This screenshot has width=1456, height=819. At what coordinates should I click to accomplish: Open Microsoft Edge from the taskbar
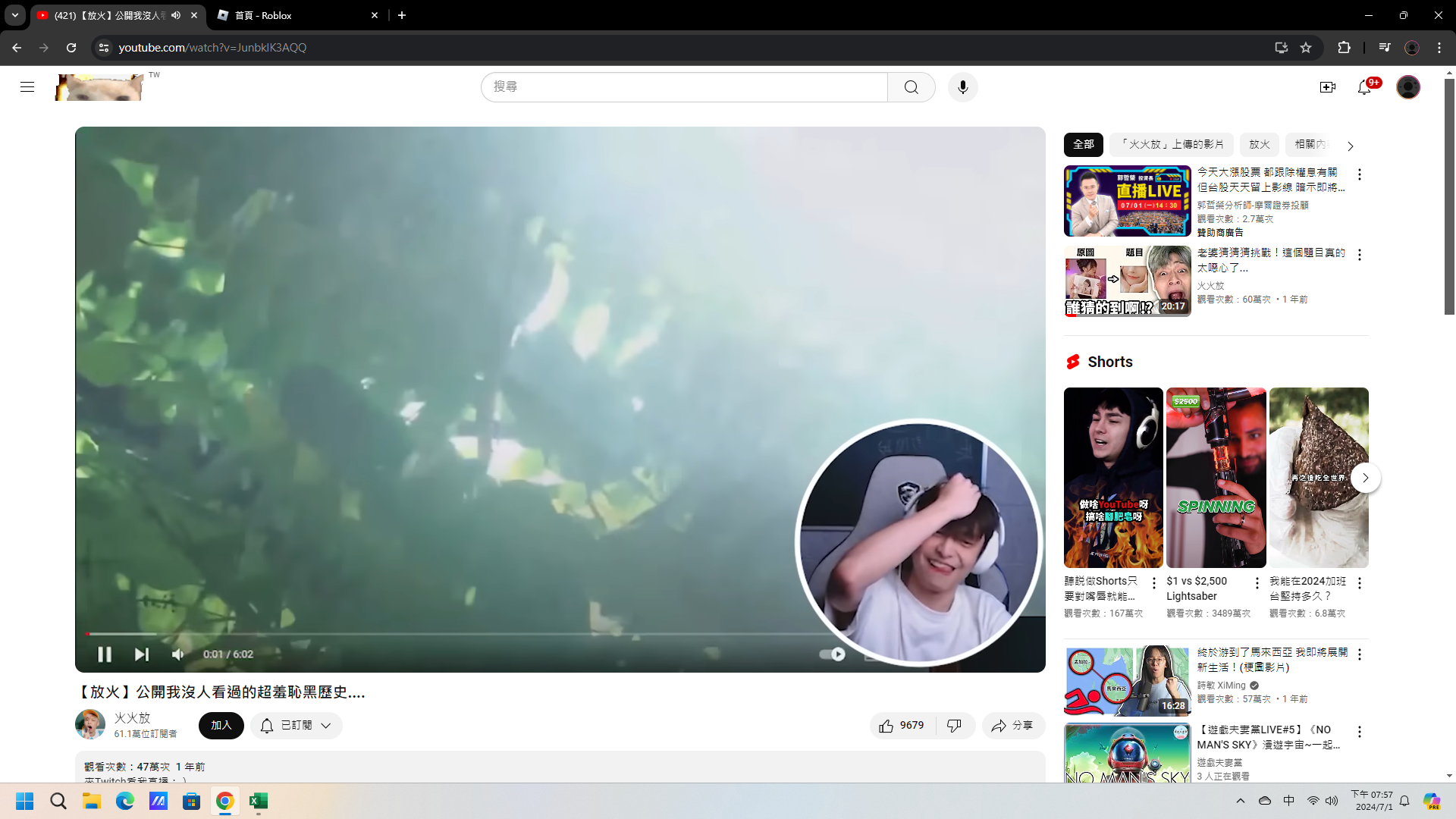pos(125,801)
